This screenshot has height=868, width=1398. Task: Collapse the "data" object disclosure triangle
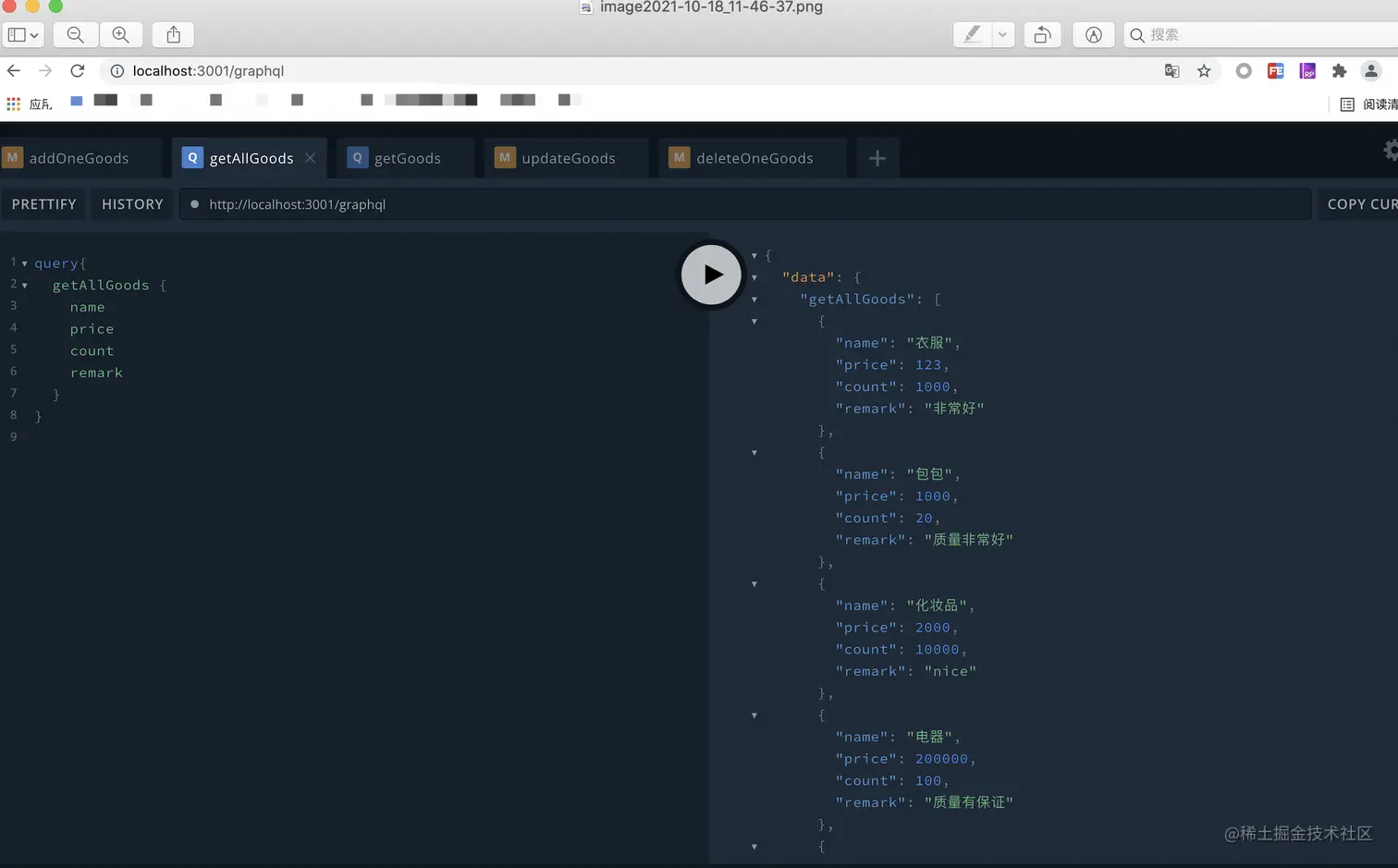[754, 276]
